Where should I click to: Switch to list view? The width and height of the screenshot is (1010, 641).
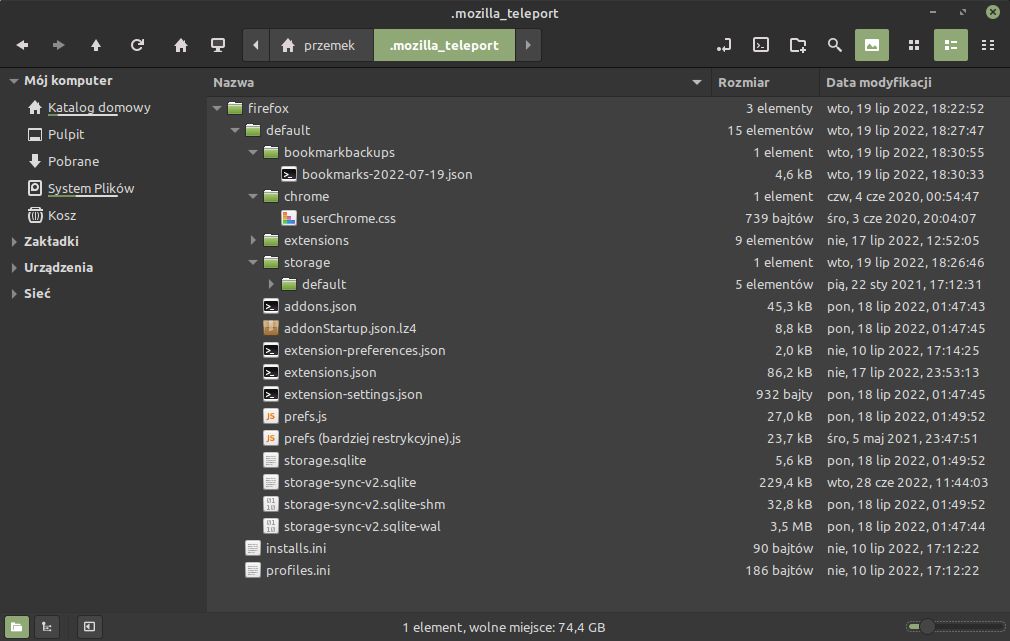[x=951, y=45]
